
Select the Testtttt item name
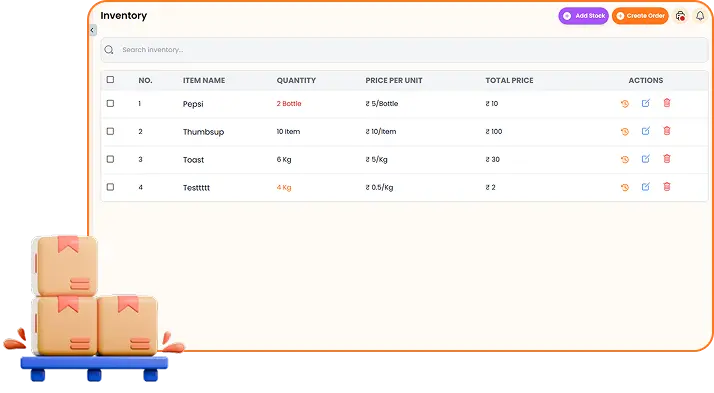click(x=196, y=188)
